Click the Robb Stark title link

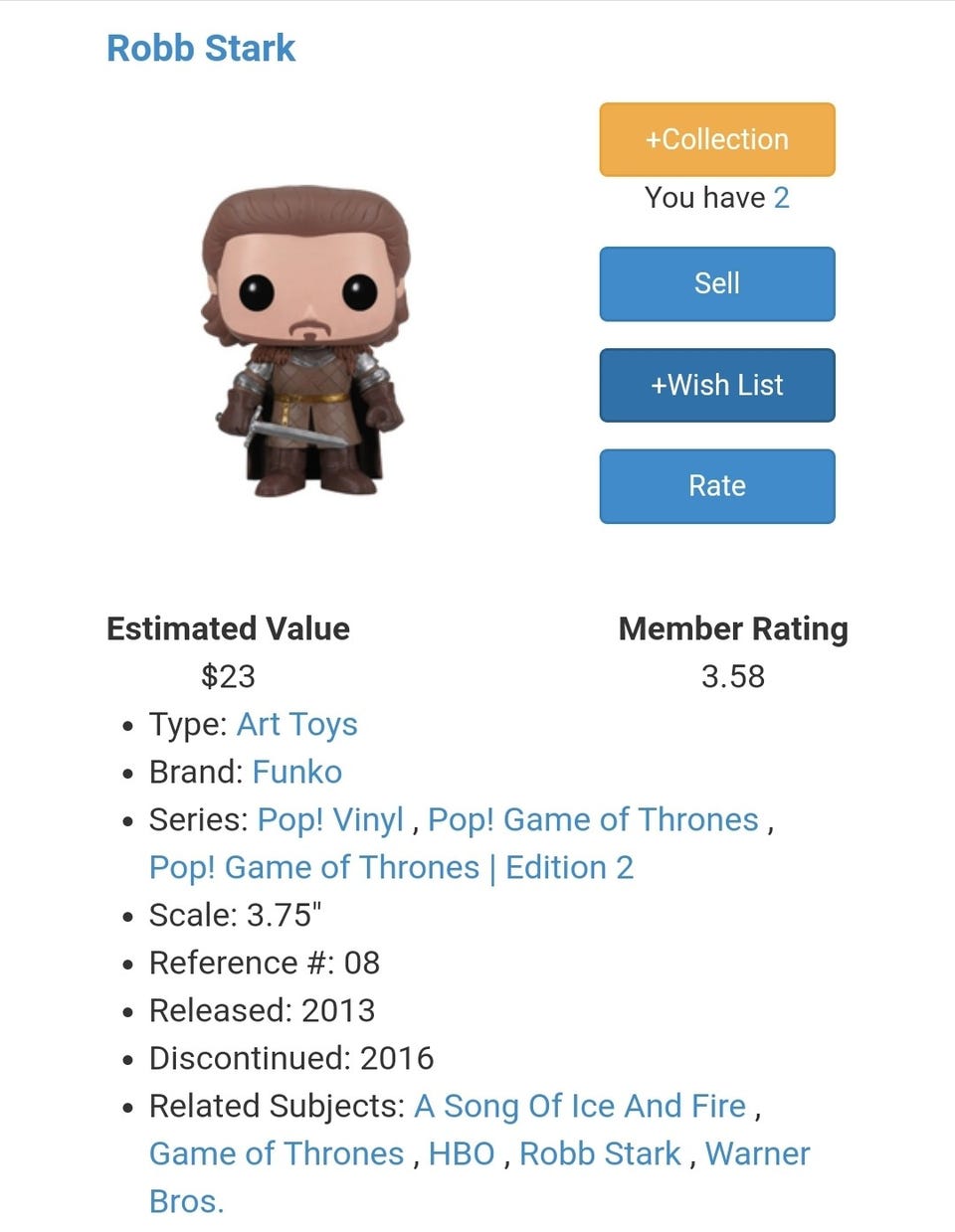tap(201, 48)
